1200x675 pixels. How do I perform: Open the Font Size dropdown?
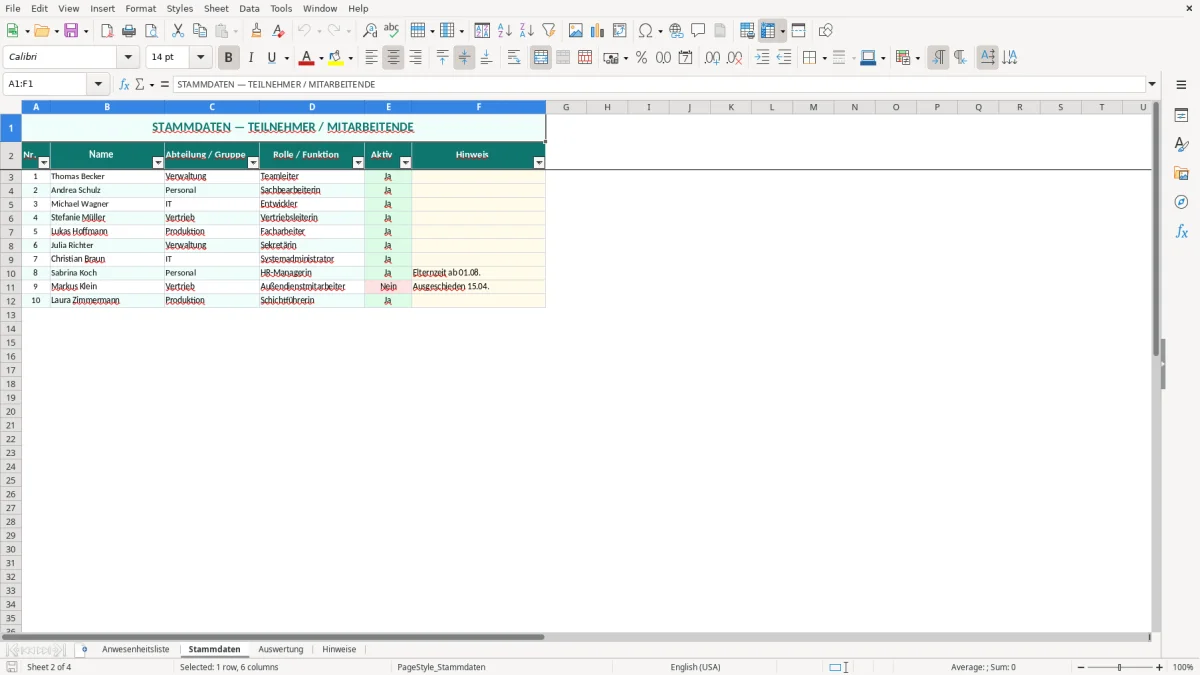click(201, 58)
